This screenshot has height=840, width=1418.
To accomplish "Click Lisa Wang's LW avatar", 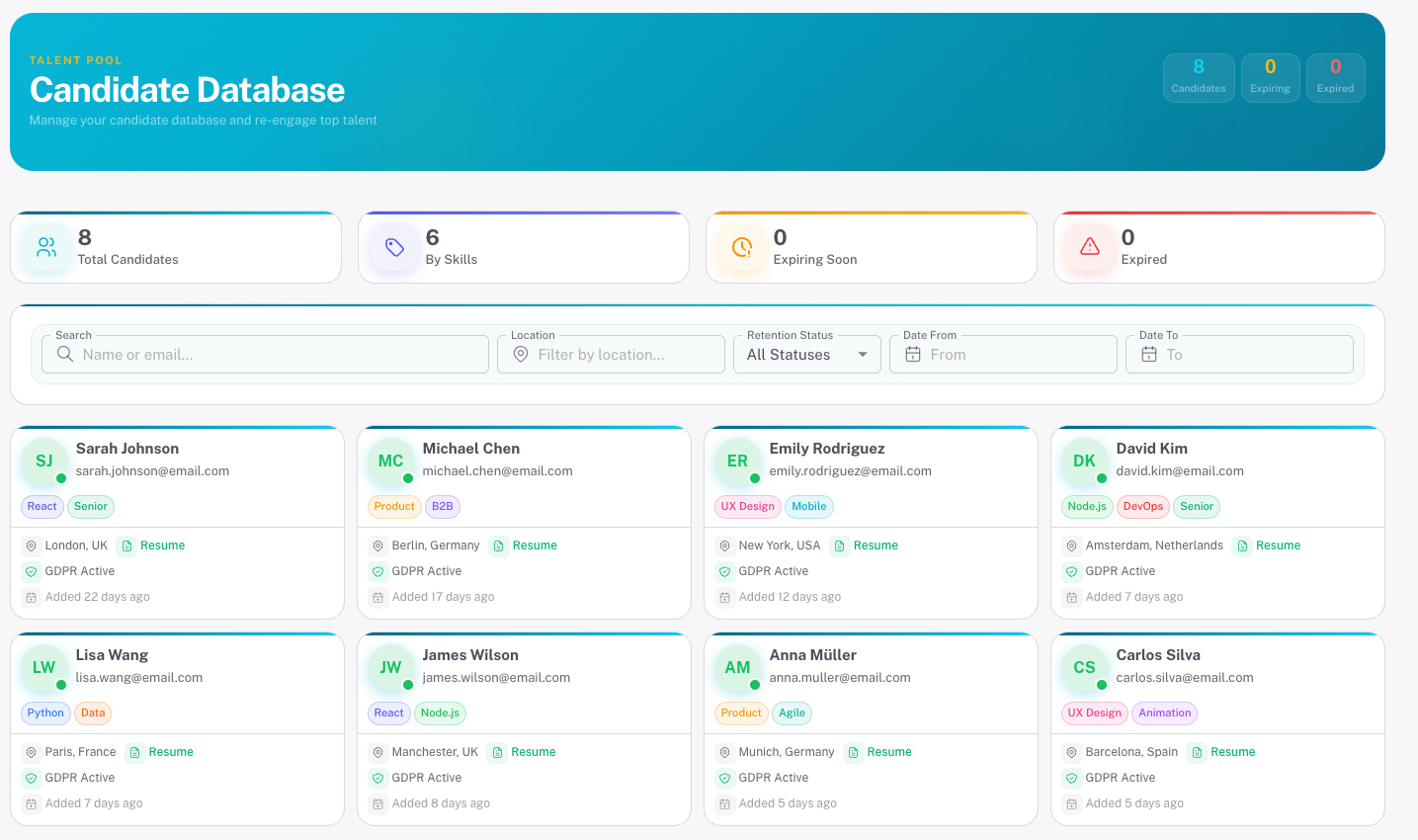I will tap(42, 668).
